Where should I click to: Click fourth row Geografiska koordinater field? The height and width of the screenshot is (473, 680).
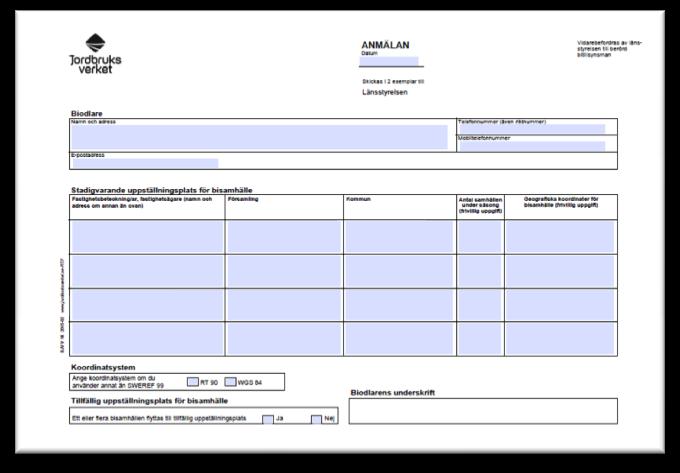pyautogui.click(x=560, y=339)
